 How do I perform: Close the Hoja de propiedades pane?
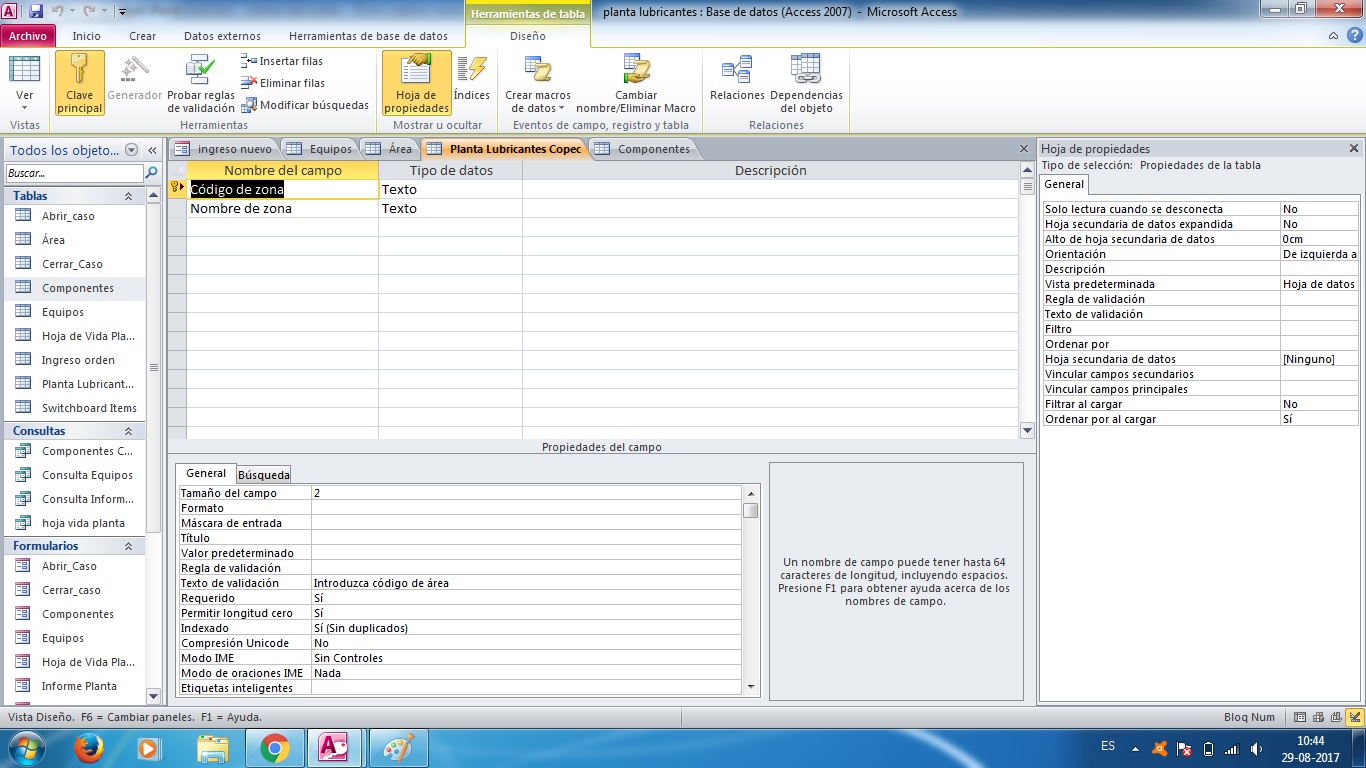(x=1354, y=148)
